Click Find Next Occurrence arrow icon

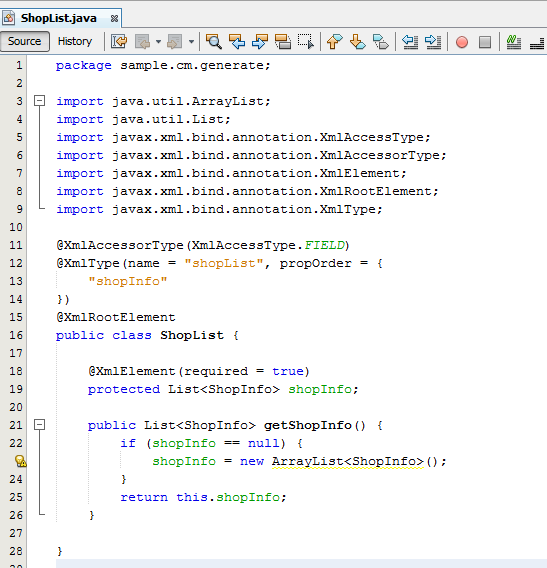(259, 42)
